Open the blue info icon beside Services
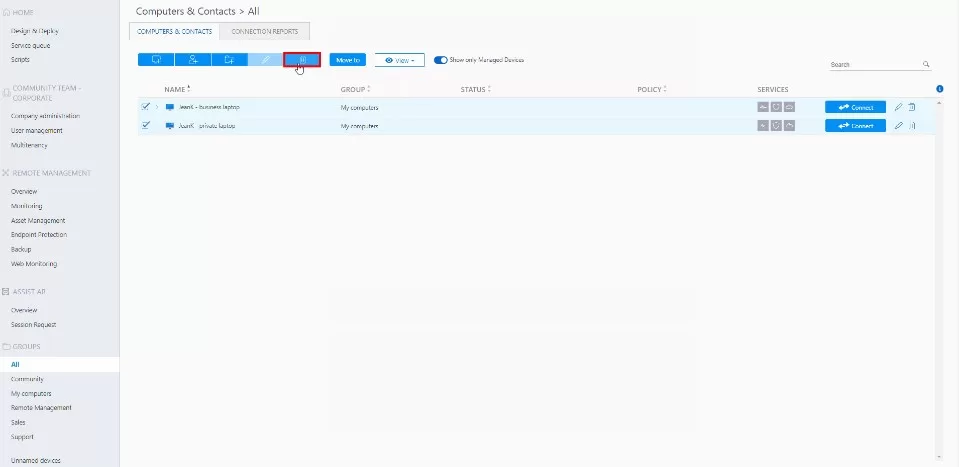Screen dimensions: 959x467 940,89
